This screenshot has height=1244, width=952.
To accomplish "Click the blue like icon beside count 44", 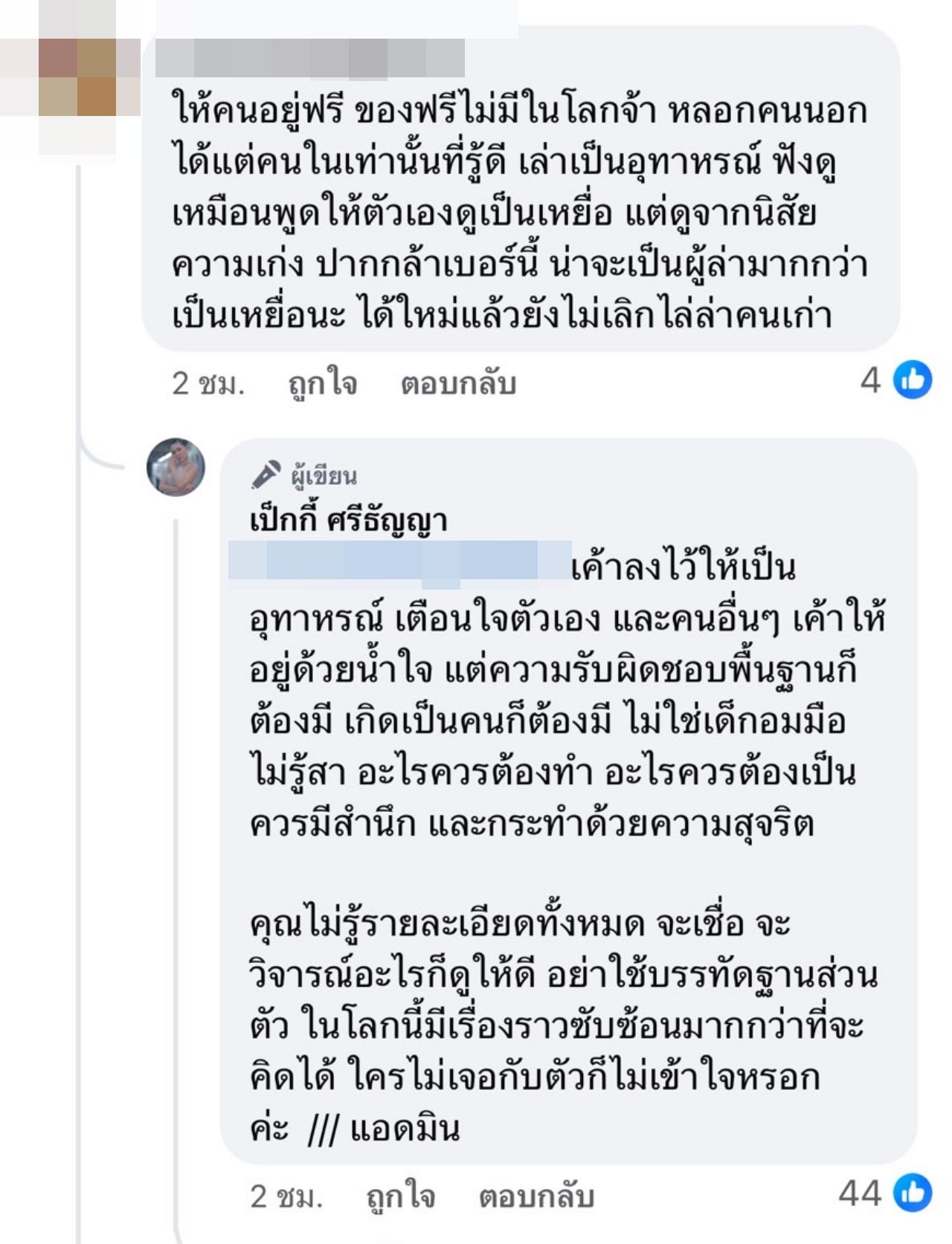I will (913, 1192).
